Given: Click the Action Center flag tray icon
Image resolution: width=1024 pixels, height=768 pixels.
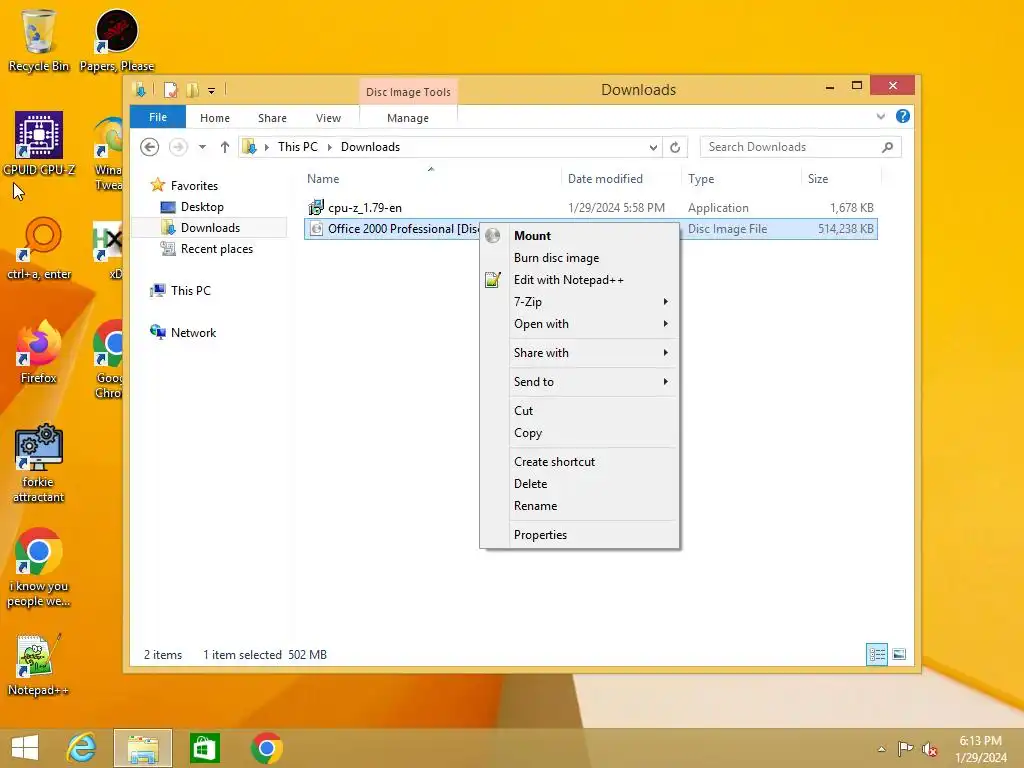Looking at the screenshot, I should point(905,749).
